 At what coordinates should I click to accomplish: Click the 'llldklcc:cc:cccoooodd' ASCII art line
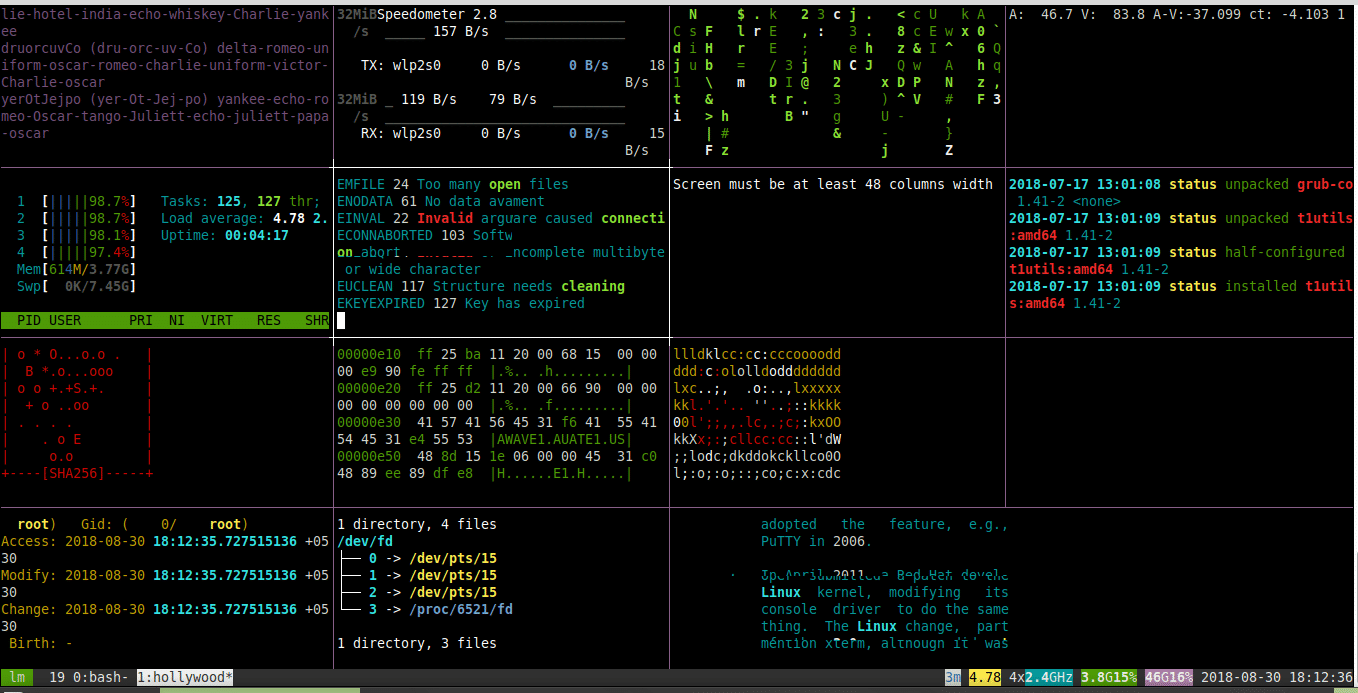pos(757,354)
